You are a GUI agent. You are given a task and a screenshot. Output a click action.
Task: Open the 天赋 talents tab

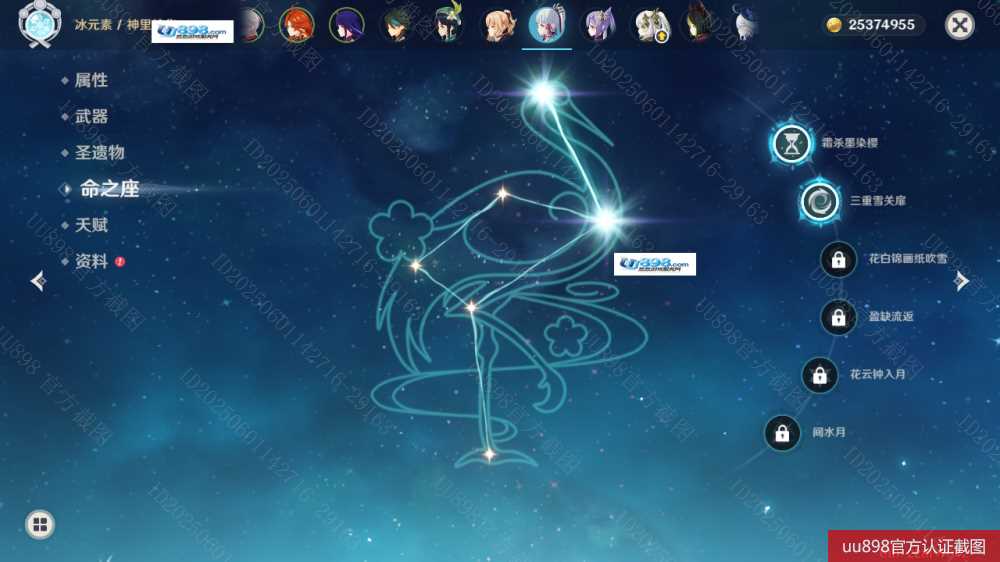(x=91, y=225)
